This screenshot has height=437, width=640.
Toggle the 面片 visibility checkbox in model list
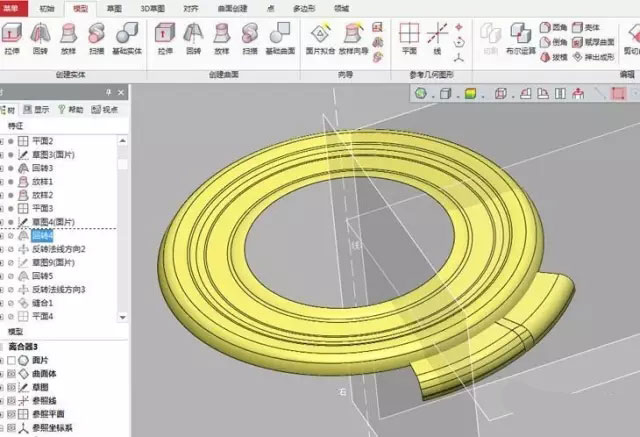11,359
